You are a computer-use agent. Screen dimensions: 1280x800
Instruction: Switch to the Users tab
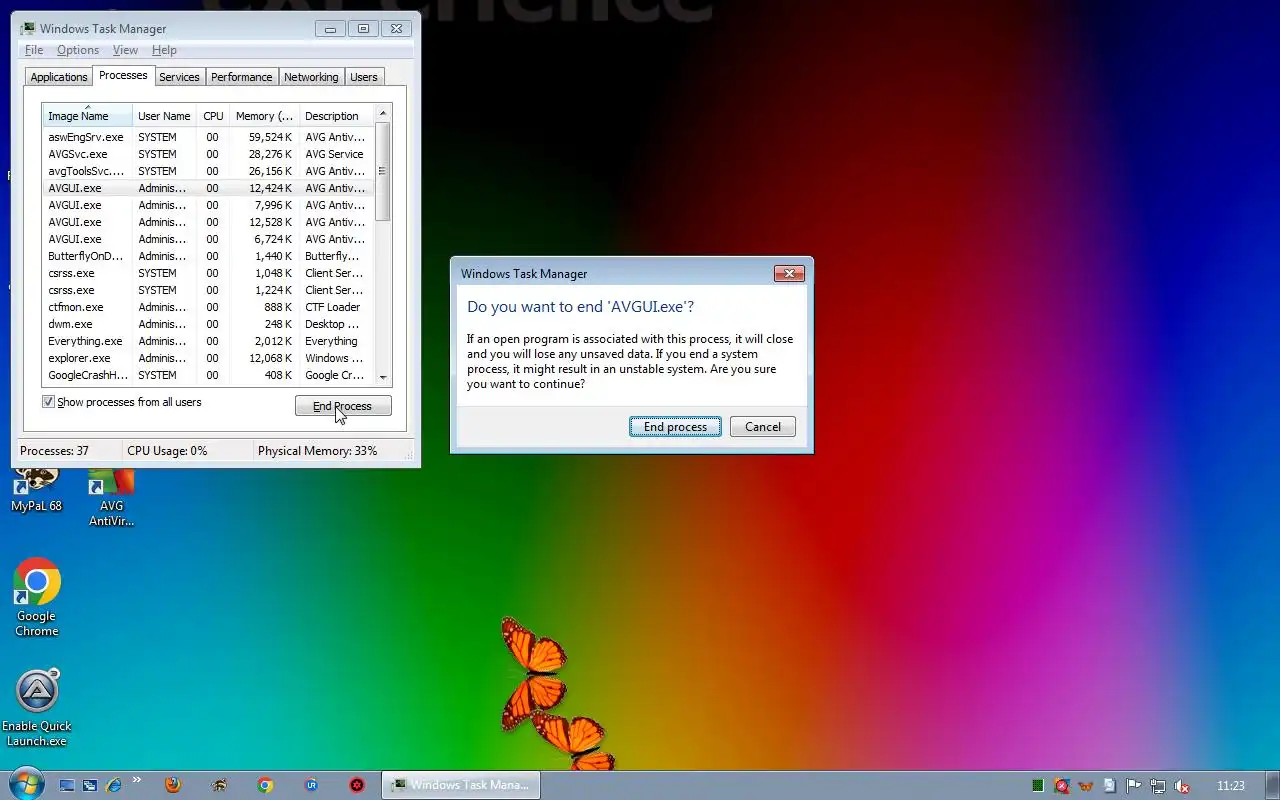point(364,77)
